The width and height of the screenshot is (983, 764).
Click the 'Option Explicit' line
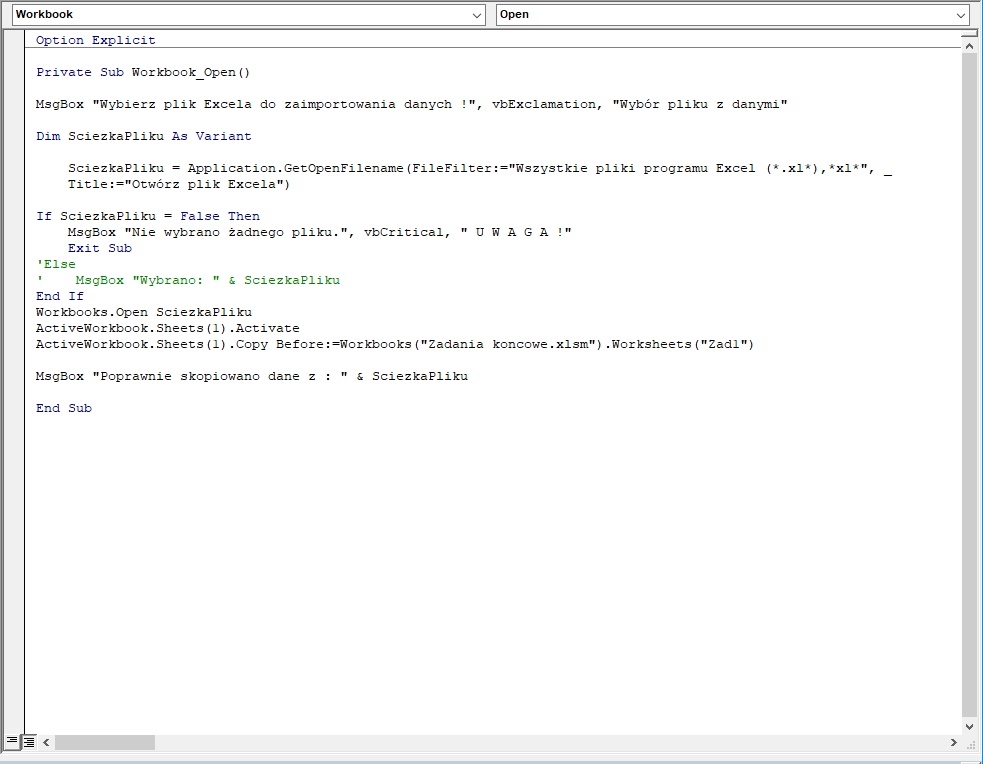pos(95,40)
